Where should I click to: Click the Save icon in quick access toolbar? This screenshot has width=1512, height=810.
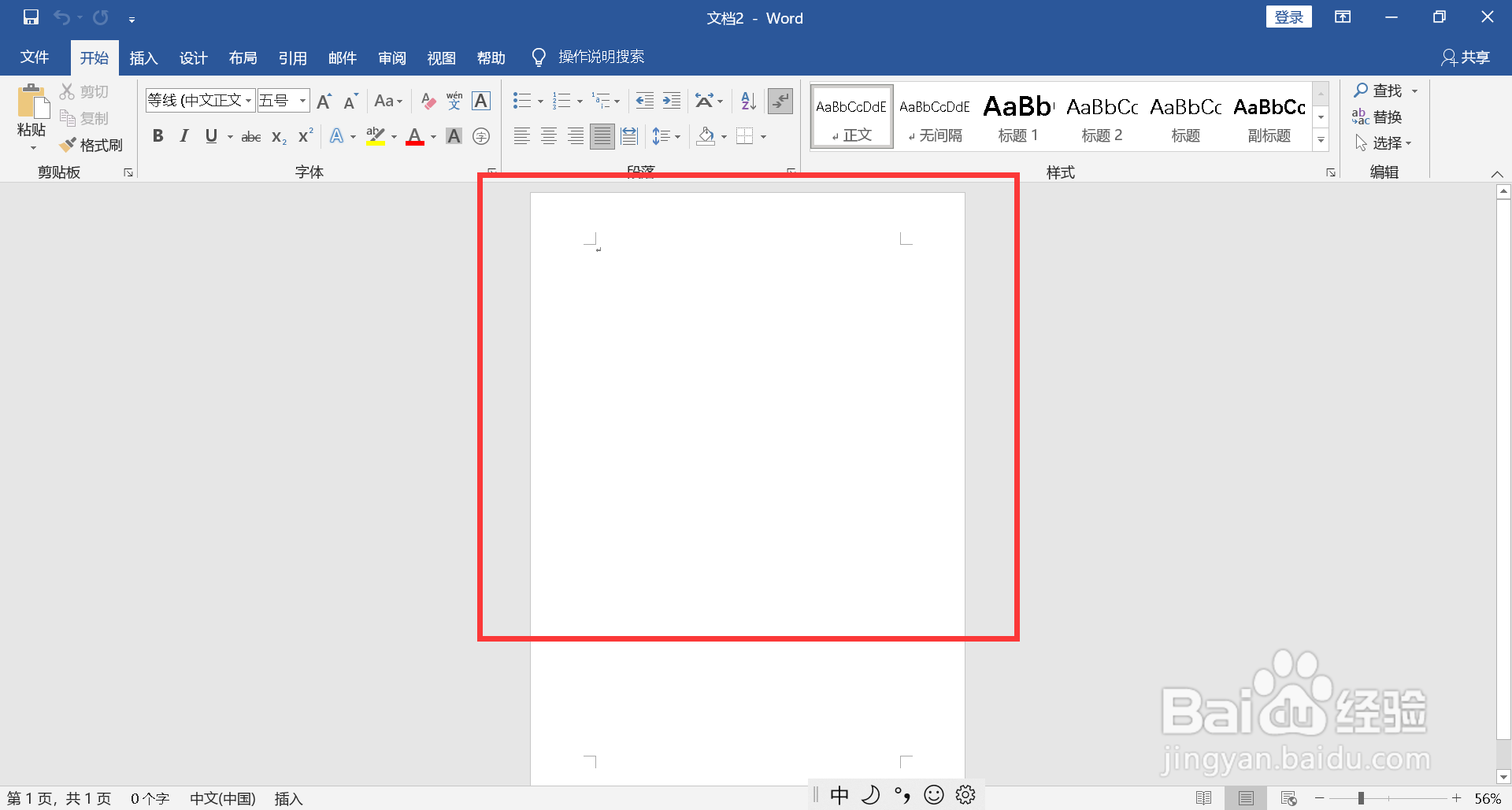point(31,17)
